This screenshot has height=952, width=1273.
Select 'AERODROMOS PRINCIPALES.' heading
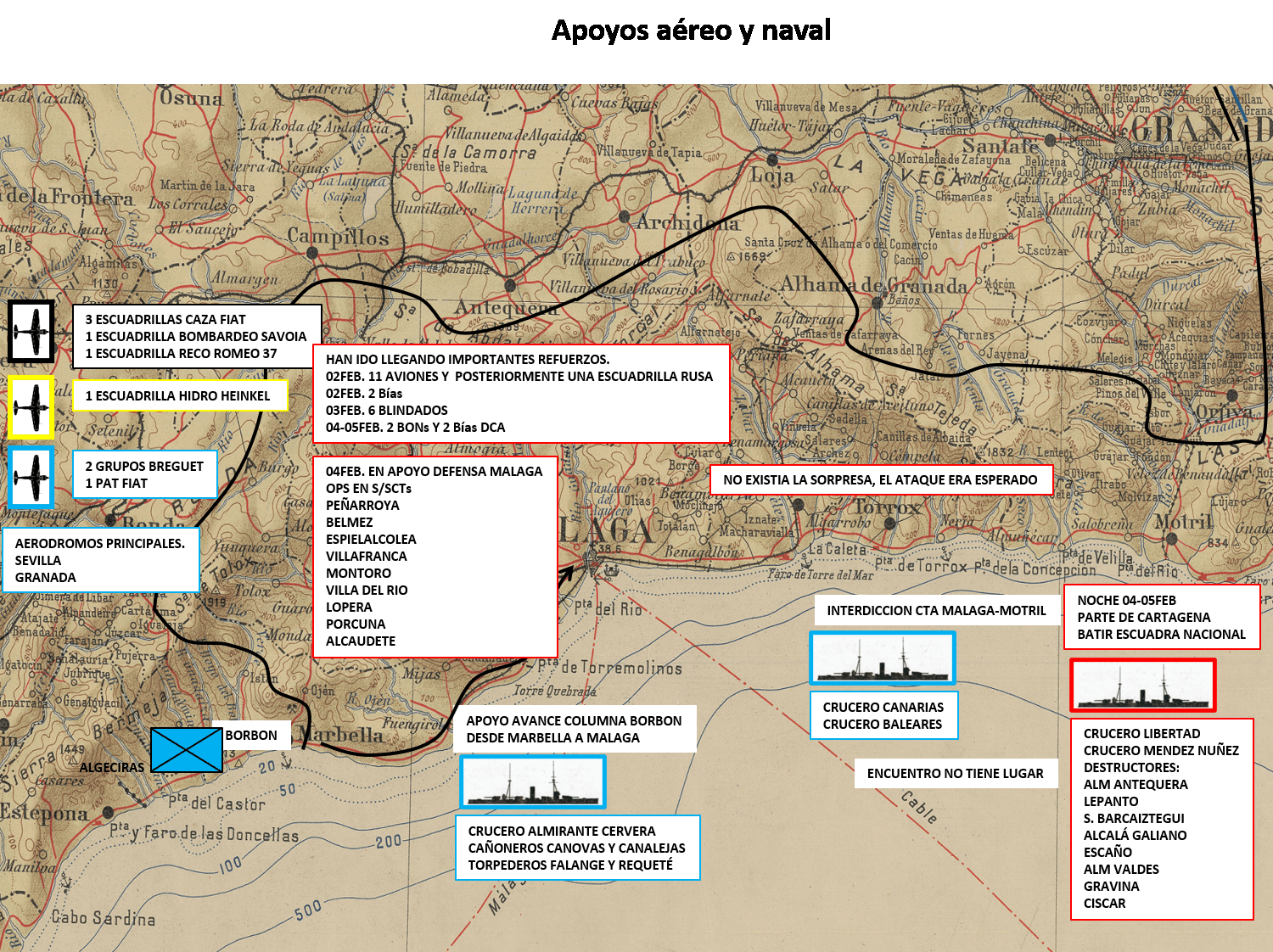pos(100,544)
